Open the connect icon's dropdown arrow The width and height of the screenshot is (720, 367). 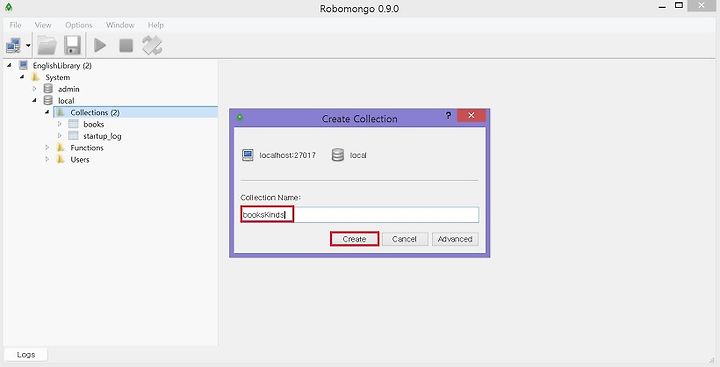[28, 45]
